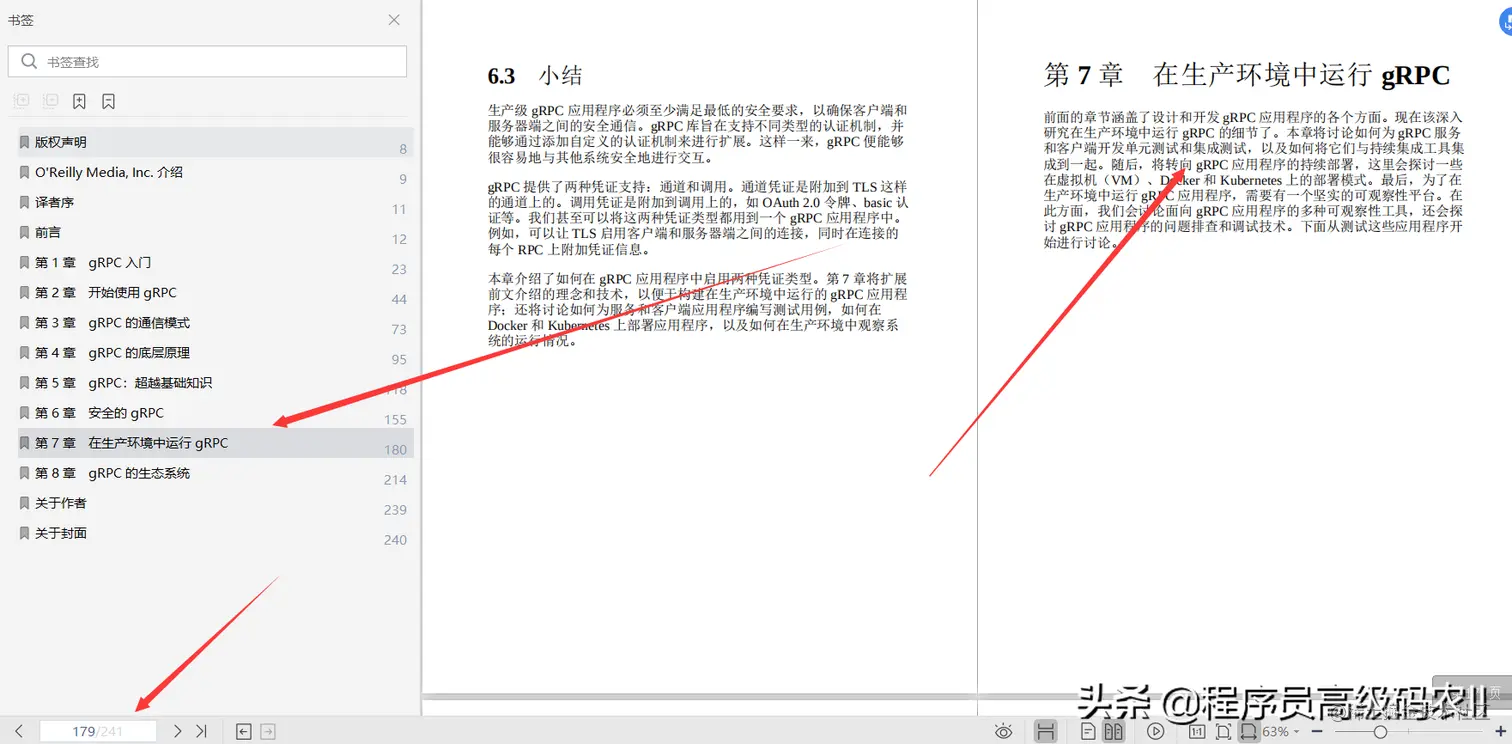Go to the previous page

click(x=18, y=730)
